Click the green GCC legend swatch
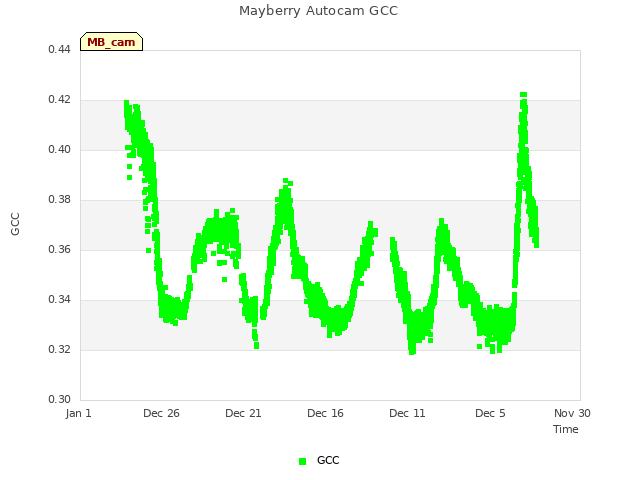 coord(302,461)
